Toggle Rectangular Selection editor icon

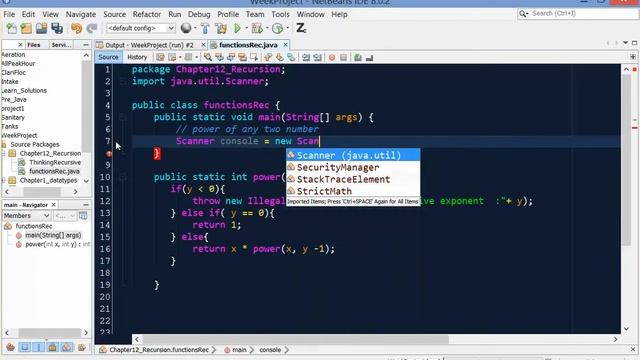point(254,57)
